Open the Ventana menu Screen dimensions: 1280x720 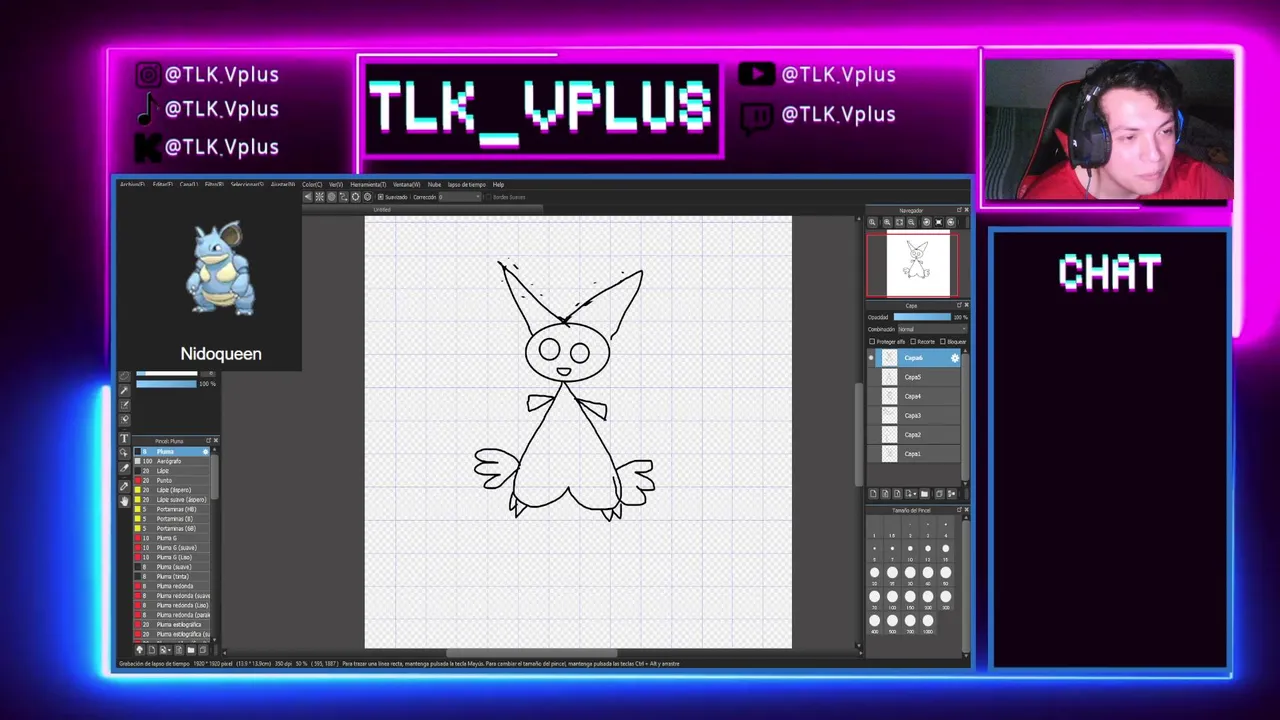click(x=407, y=184)
